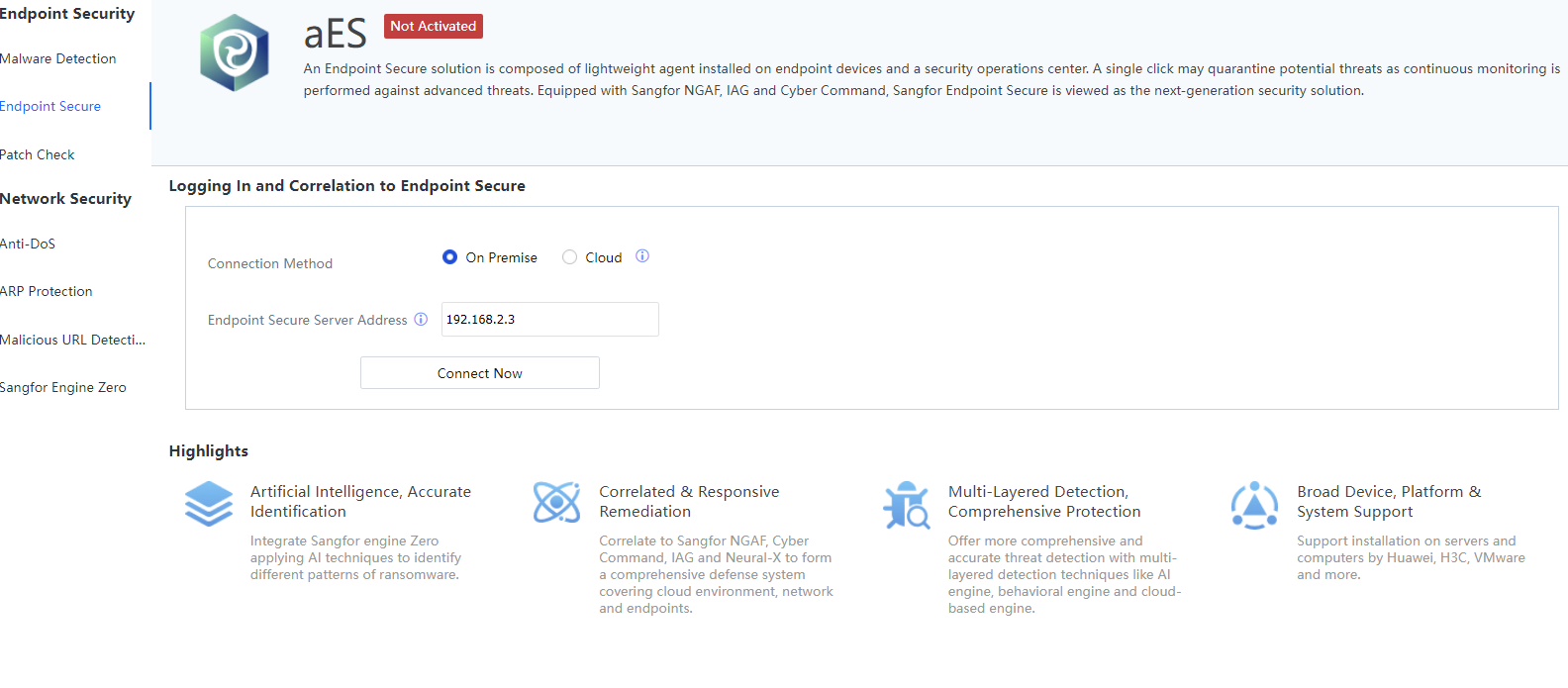Click the Correlated & Responsive Remediation atom icon
The width and height of the screenshot is (1568, 688).
[x=556, y=503]
